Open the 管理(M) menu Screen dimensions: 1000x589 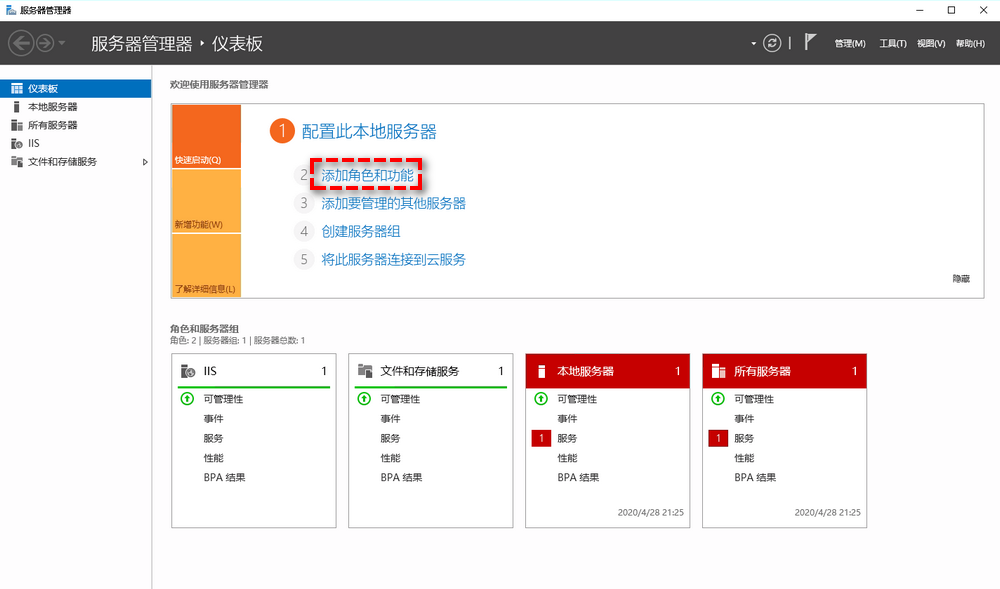849,43
